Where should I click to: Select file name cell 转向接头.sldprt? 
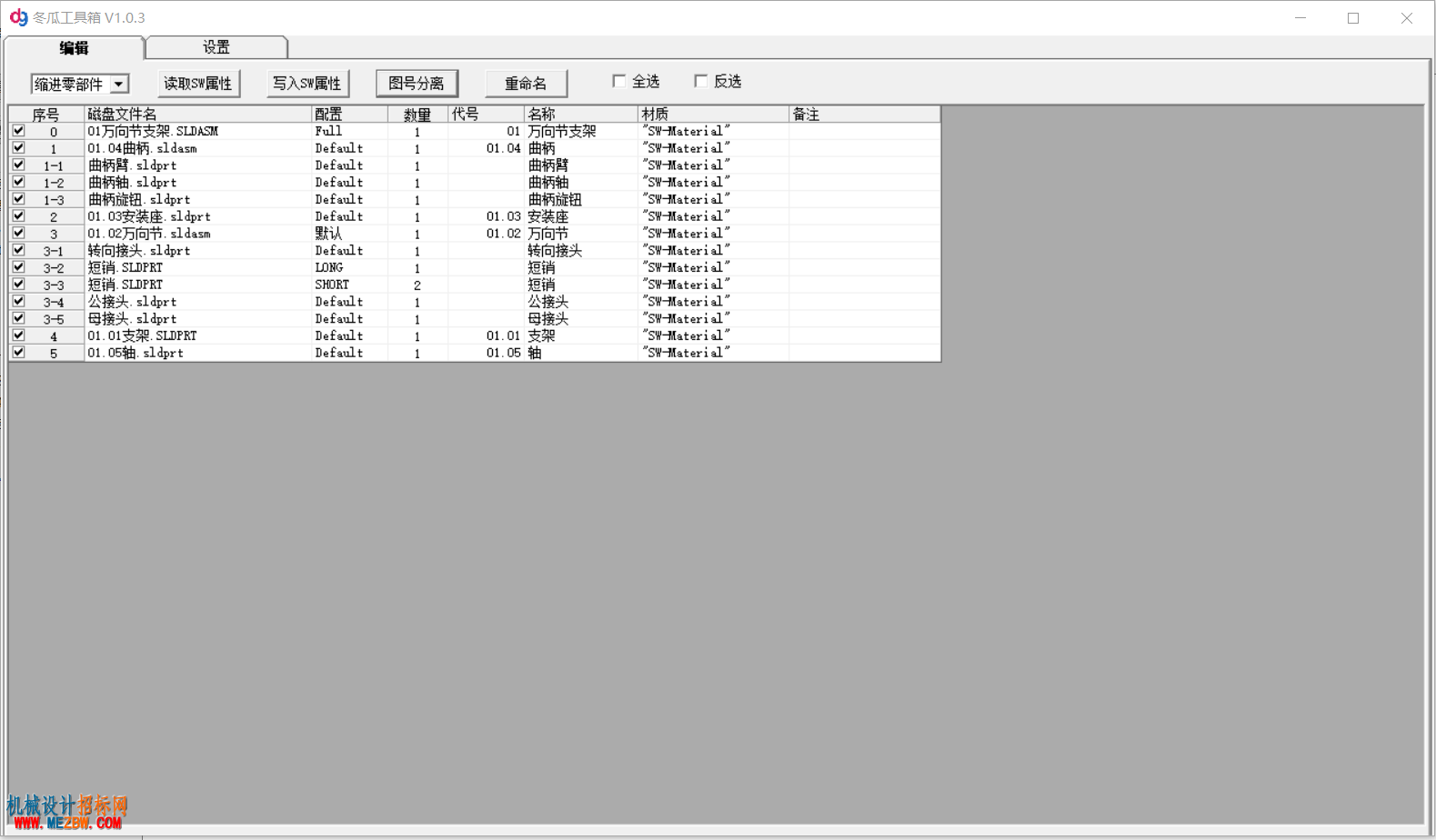click(198, 251)
